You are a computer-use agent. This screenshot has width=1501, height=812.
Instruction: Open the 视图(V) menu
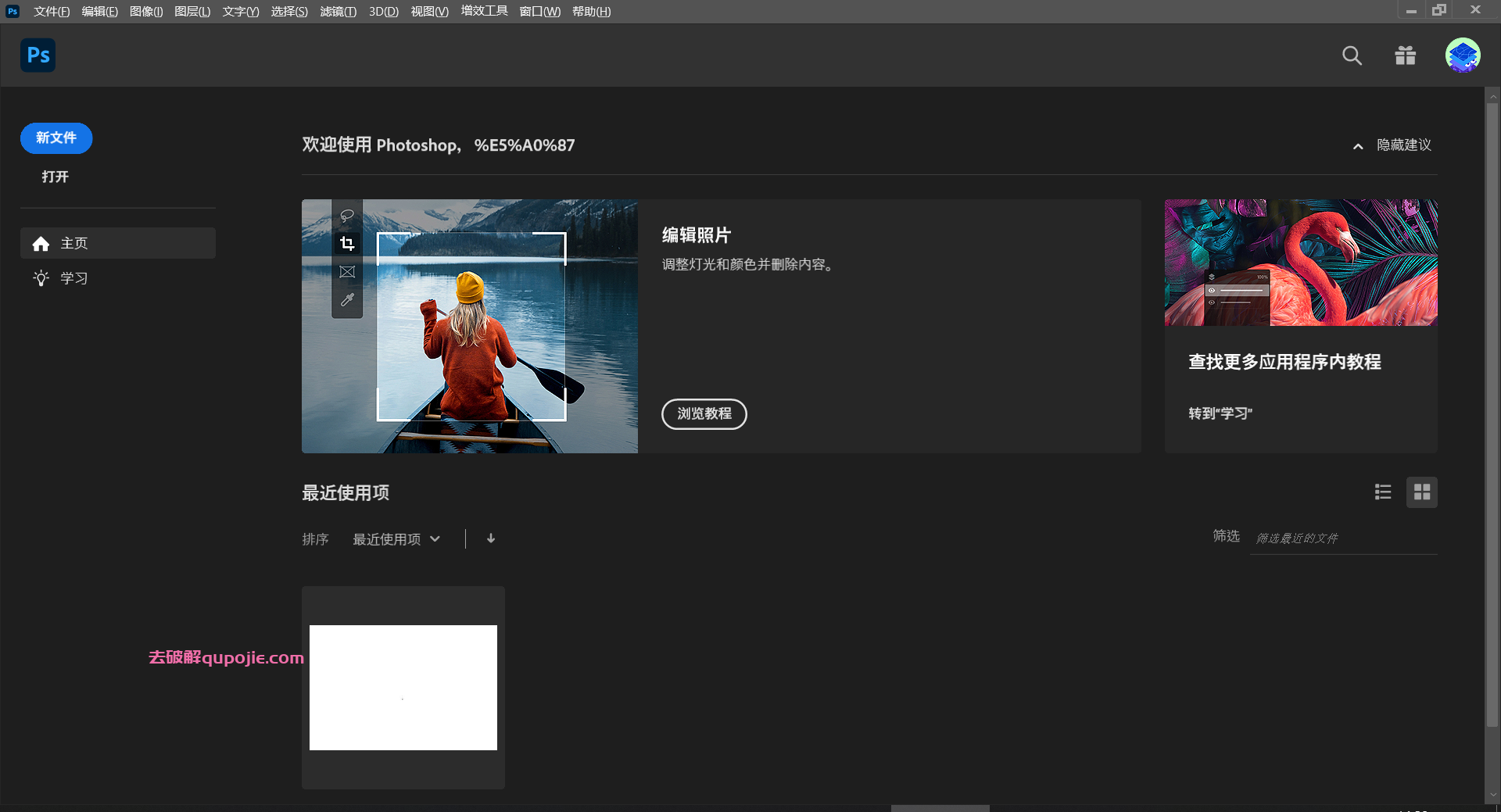point(430,11)
